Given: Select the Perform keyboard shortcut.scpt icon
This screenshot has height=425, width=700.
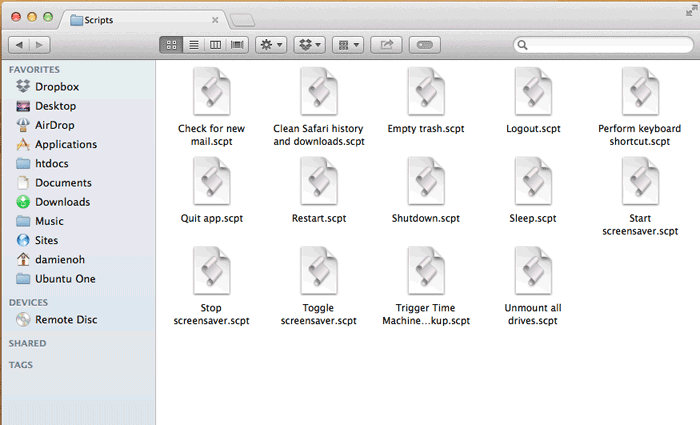Looking at the screenshot, I should [640, 92].
